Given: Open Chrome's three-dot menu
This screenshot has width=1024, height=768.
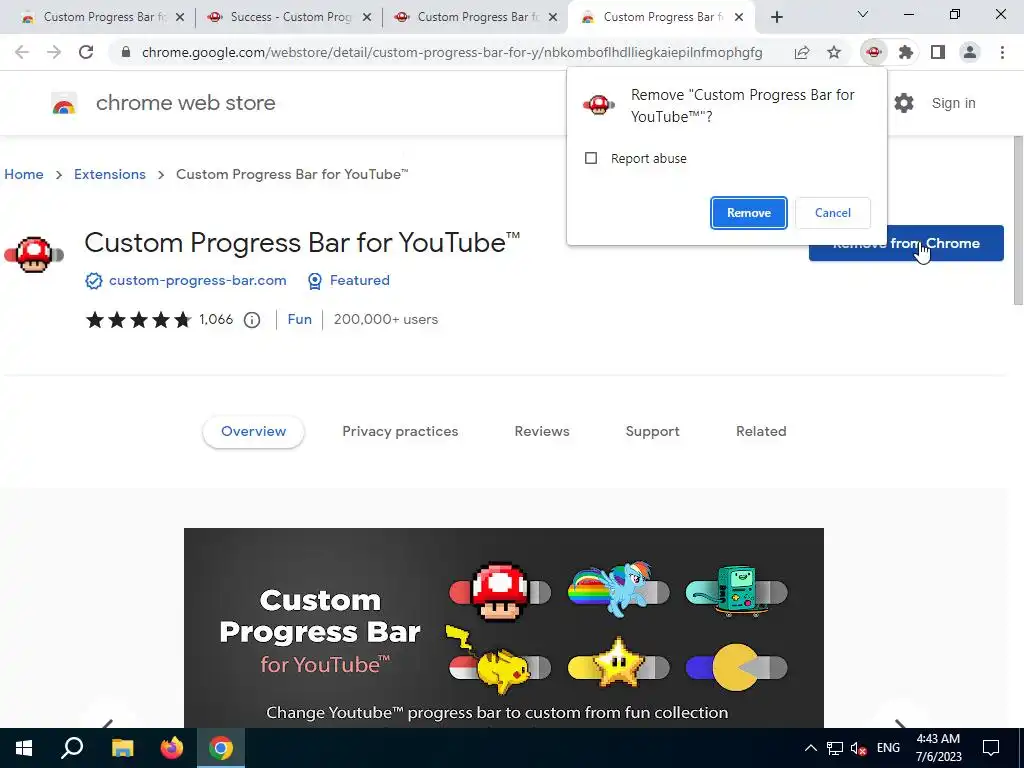Looking at the screenshot, I should click(1002, 52).
